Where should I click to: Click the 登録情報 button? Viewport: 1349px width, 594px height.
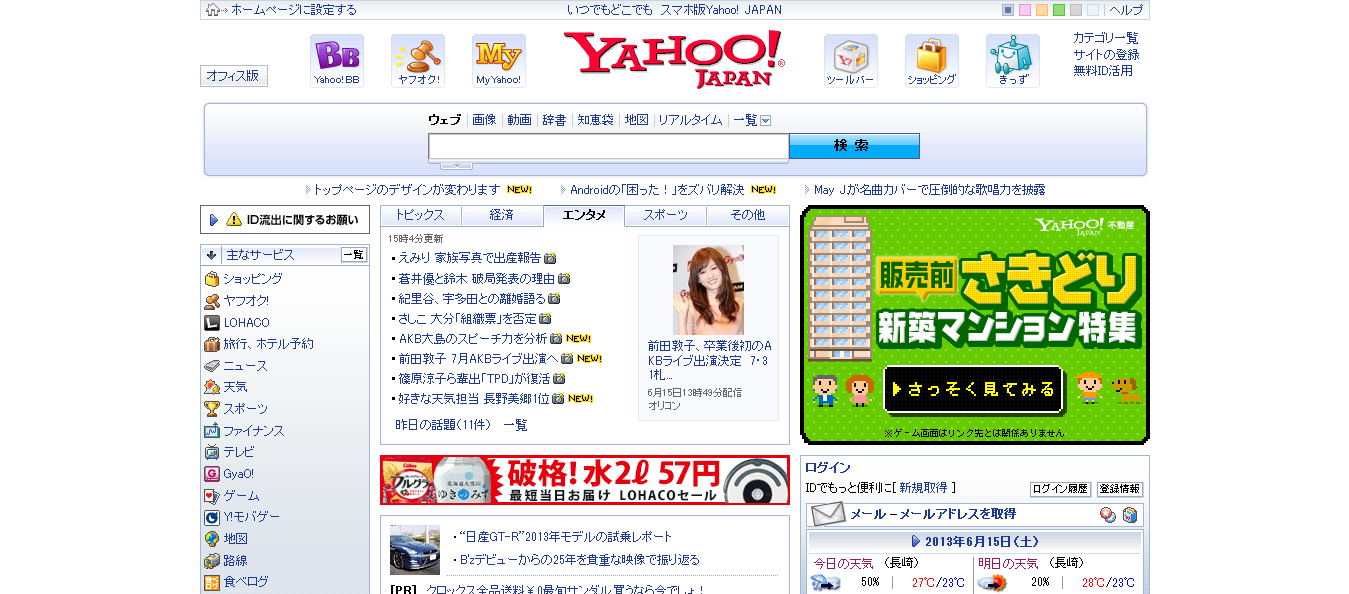tap(1120, 489)
